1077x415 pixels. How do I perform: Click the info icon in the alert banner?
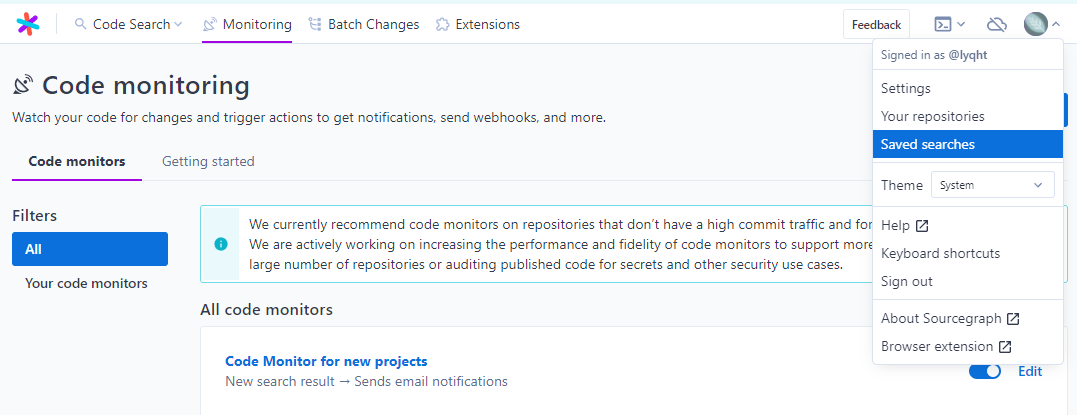point(221,244)
